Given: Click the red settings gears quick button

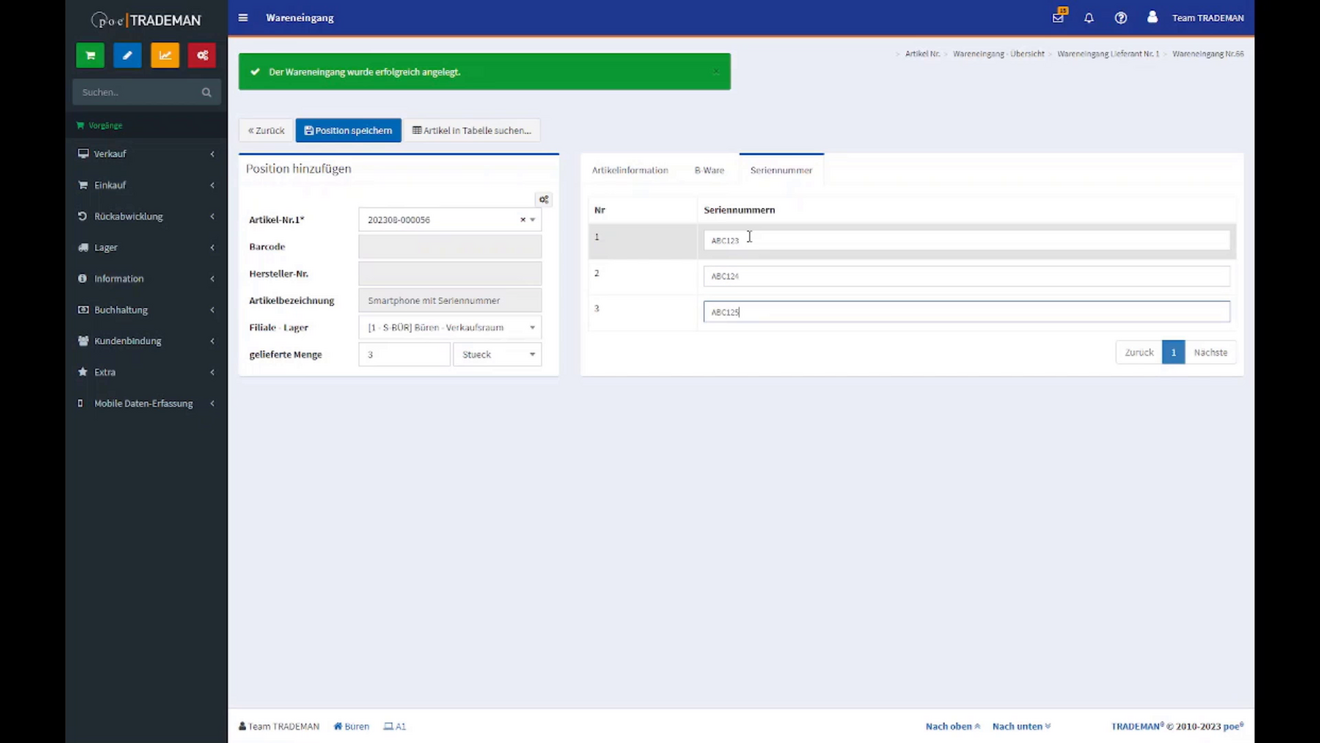Looking at the screenshot, I should point(202,55).
